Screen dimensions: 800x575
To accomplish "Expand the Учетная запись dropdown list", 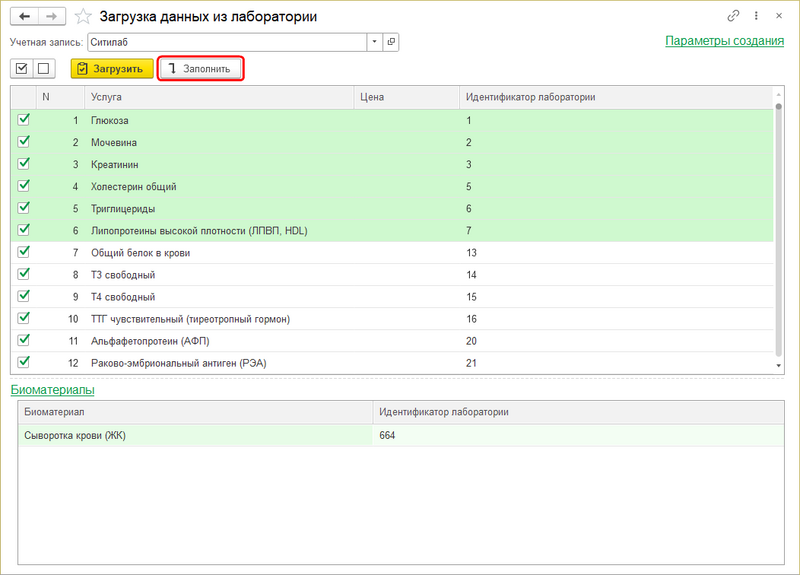I will [x=374, y=42].
